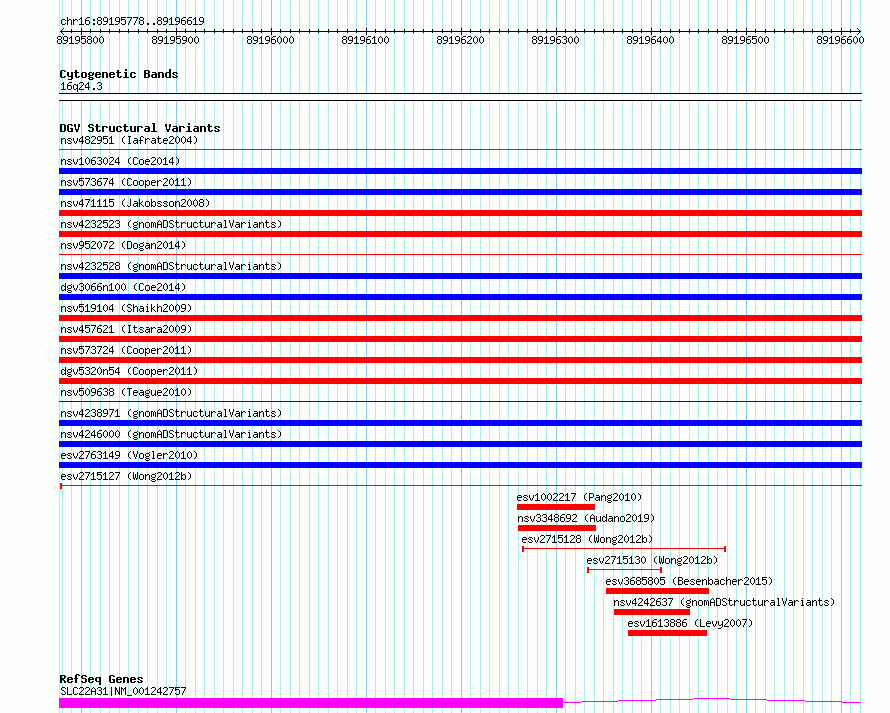The height and width of the screenshot is (713, 890).
Task: Open variant nsv952072 (Dogan2014)
Action: click(x=123, y=245)
